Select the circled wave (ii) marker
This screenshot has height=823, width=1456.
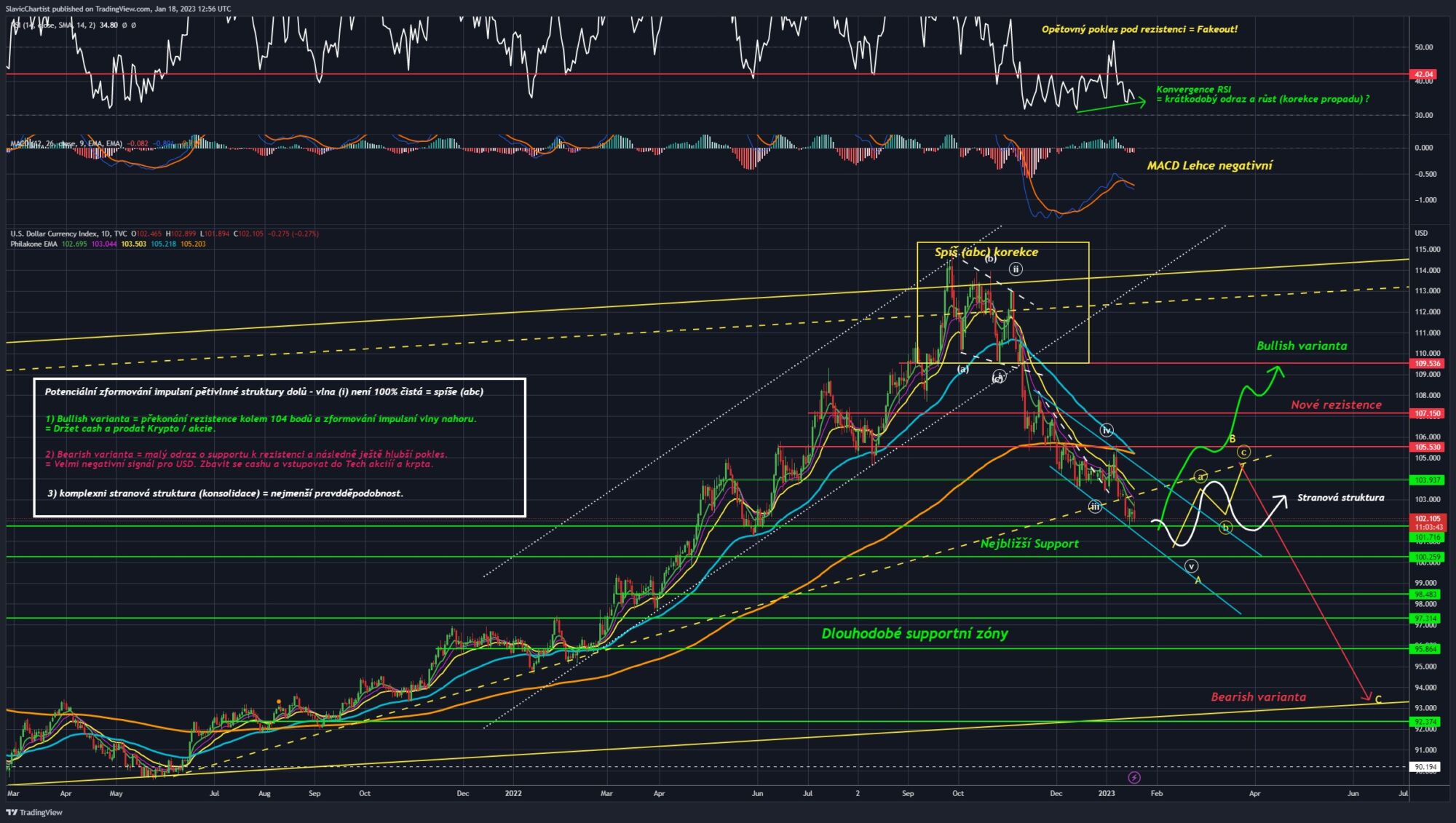(x=1016, y=269)
